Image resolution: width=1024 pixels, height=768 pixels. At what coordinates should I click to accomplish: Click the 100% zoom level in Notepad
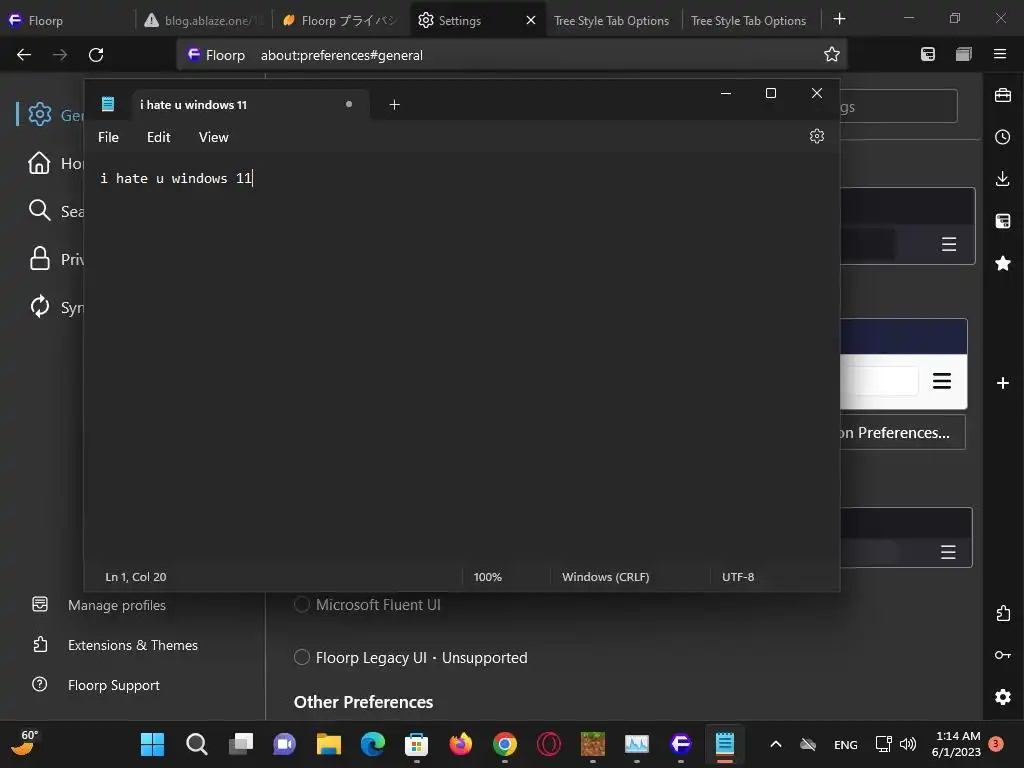click(x=487, y=577)
